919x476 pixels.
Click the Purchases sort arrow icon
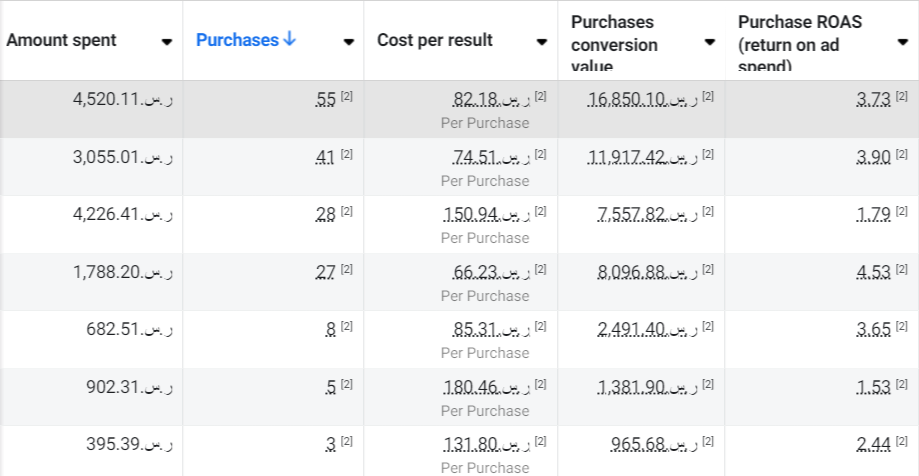290,40
